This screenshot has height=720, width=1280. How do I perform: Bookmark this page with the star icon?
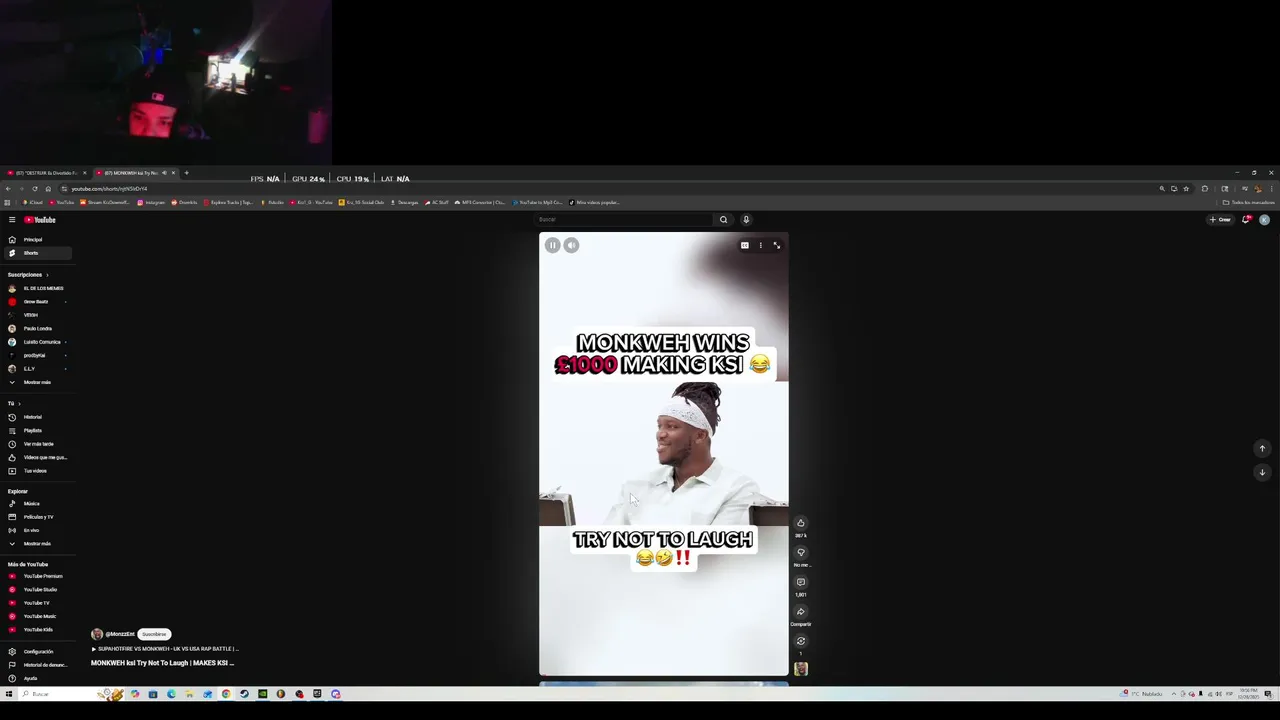[1186, 189]
